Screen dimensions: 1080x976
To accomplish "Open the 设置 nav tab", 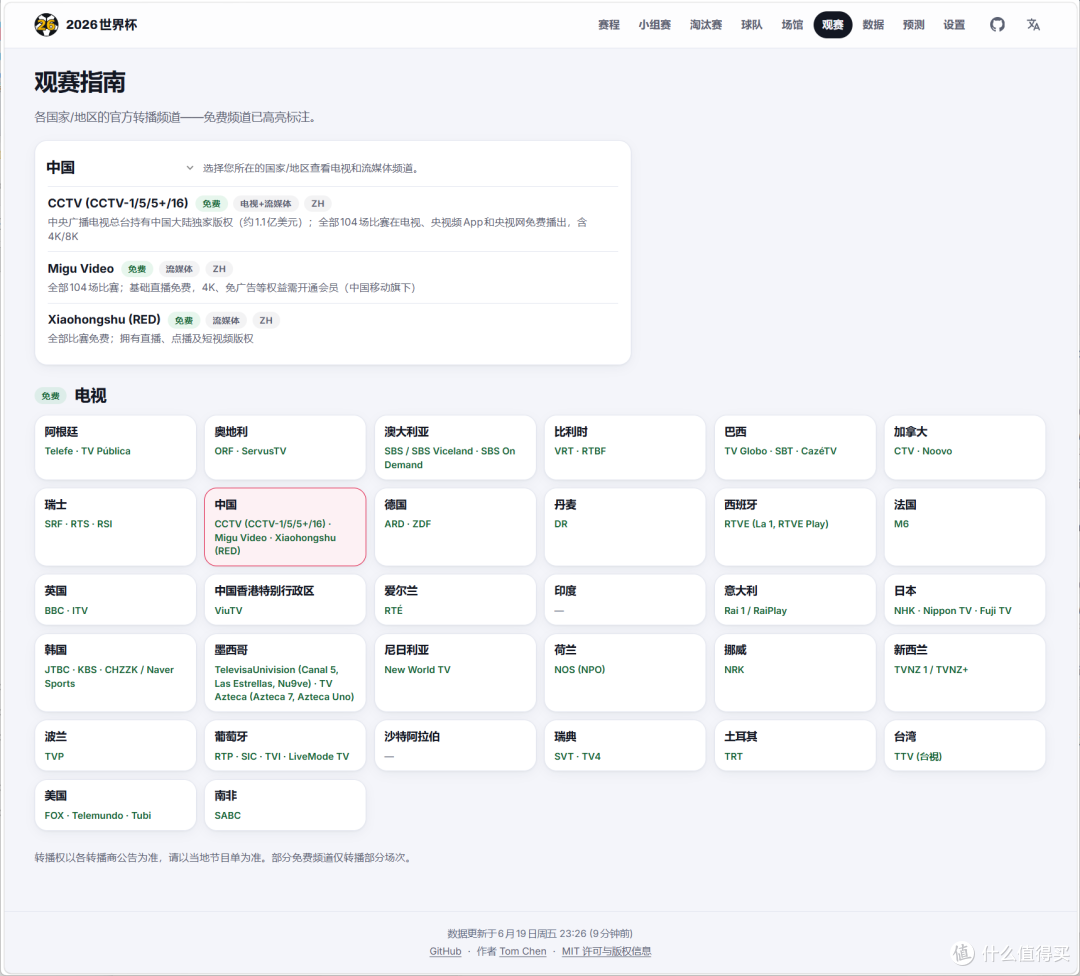I will [954, 25].
